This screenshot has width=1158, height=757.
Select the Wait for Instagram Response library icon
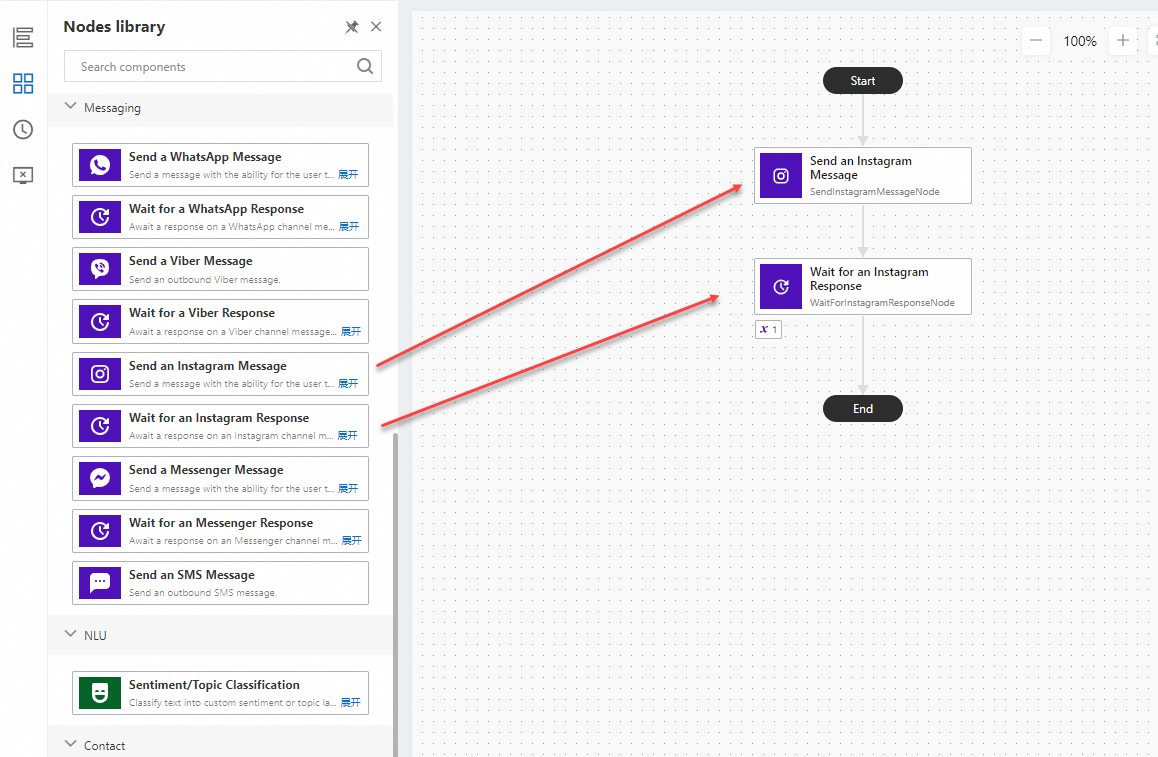[100, 426]
